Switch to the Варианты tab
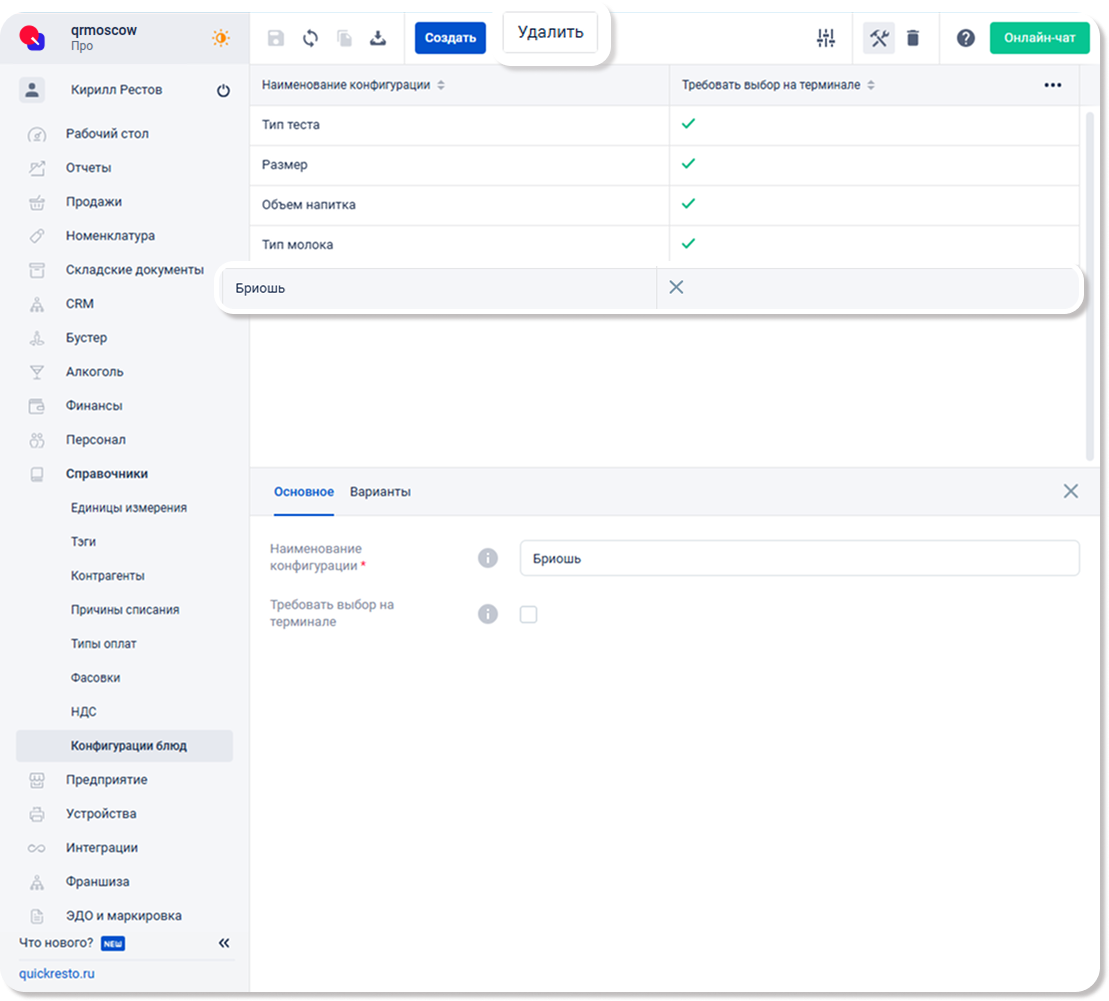1109x1001 pixels. tap(381, 492)
